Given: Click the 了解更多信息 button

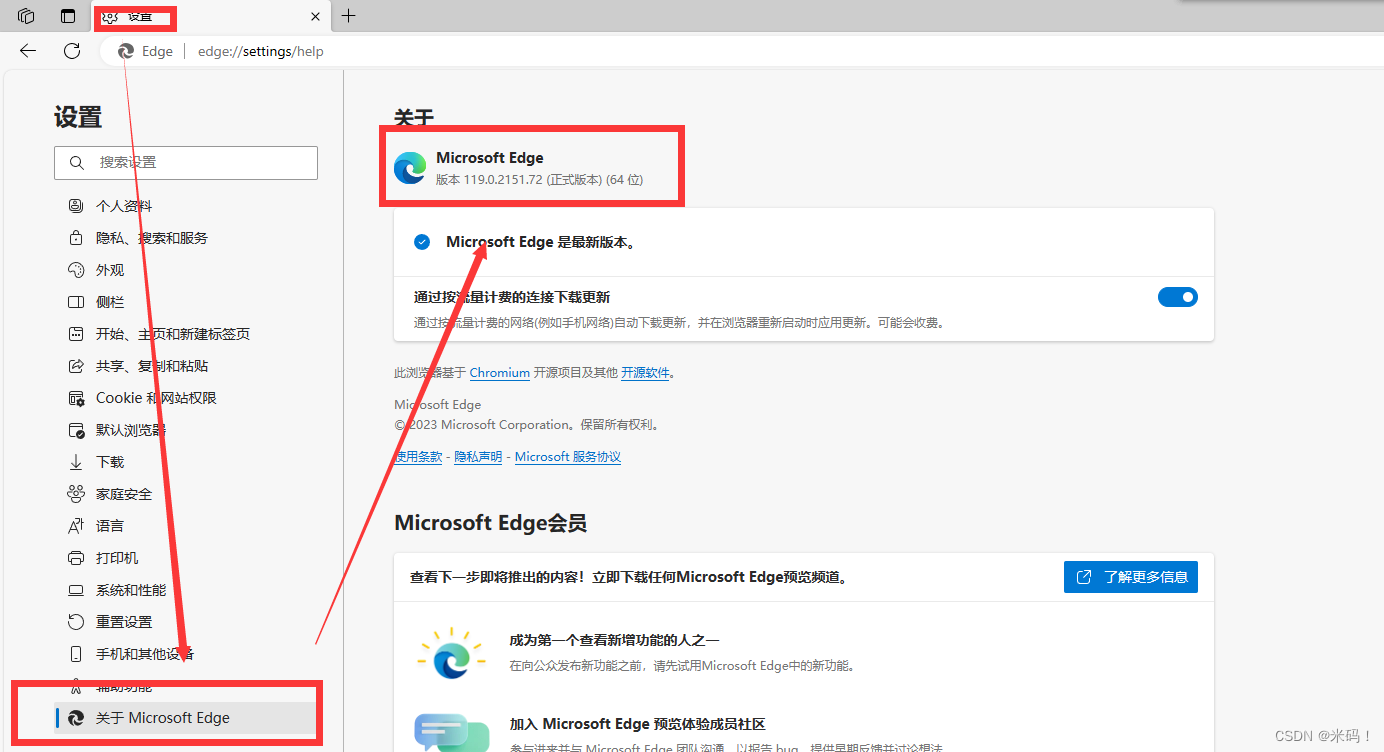Looking at the screenshot, I should (1131, 577).
